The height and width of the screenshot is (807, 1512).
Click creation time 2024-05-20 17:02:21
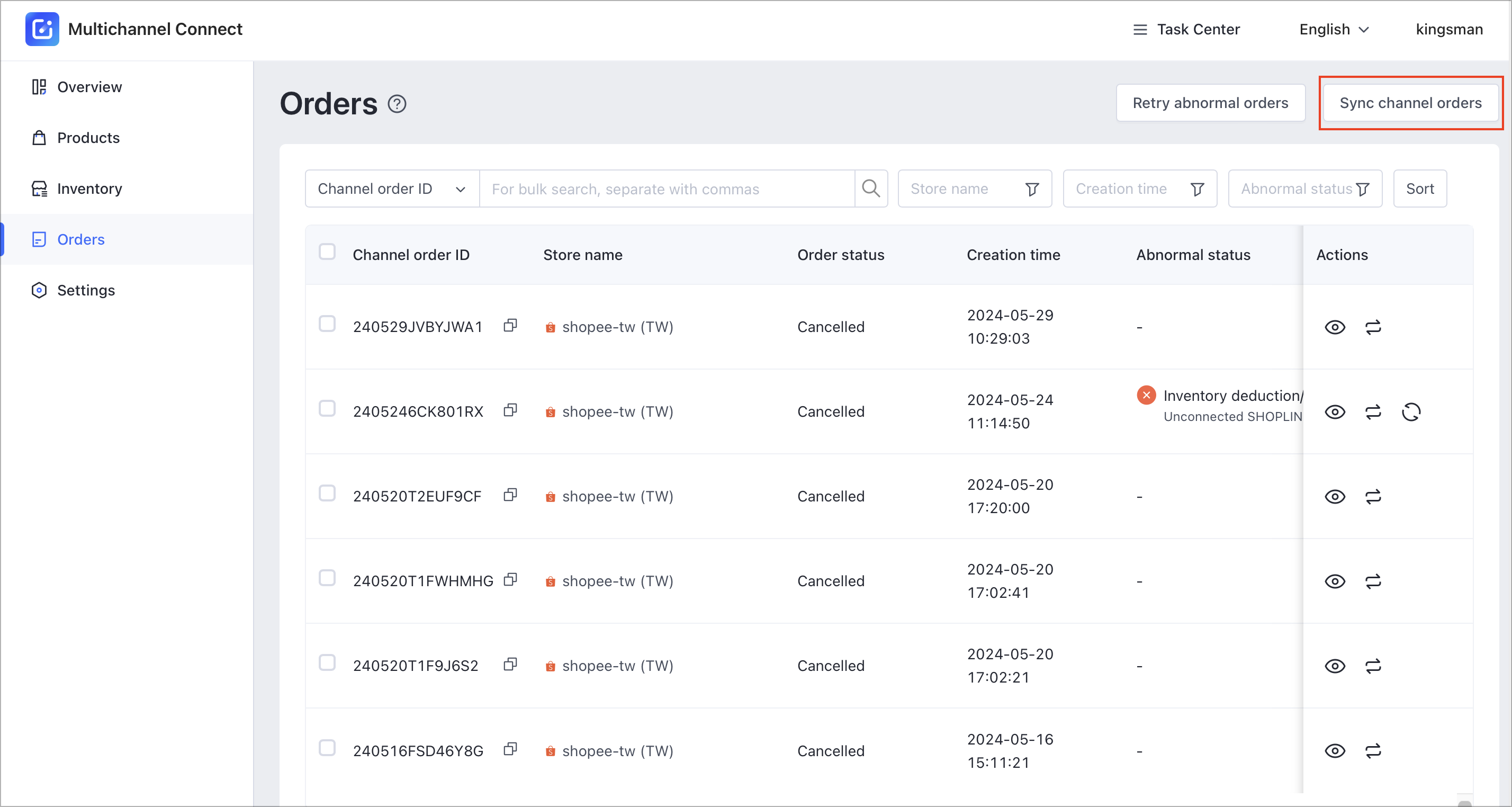click(1010, 666)
